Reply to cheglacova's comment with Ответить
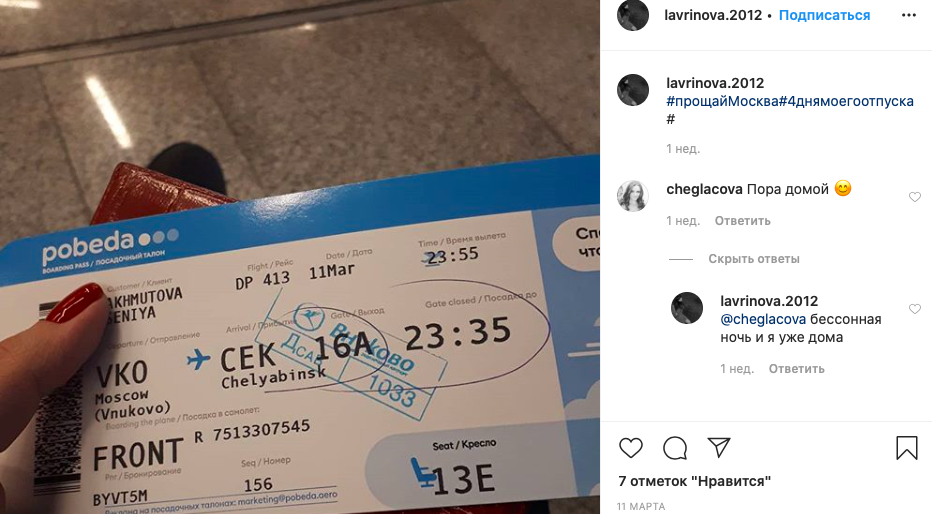This screenshot has height=514, width=932. click(742, 220)
